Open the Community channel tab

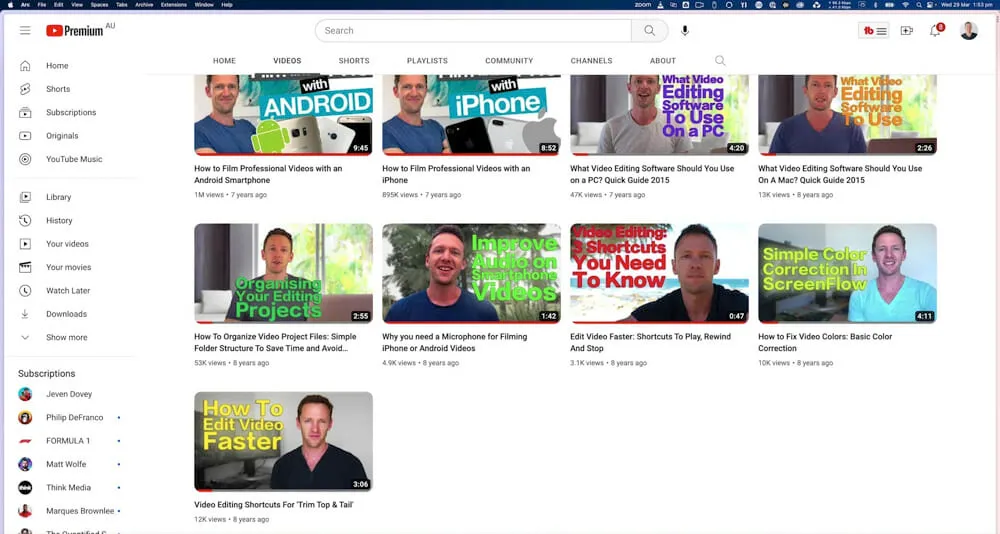coord(509,61)
